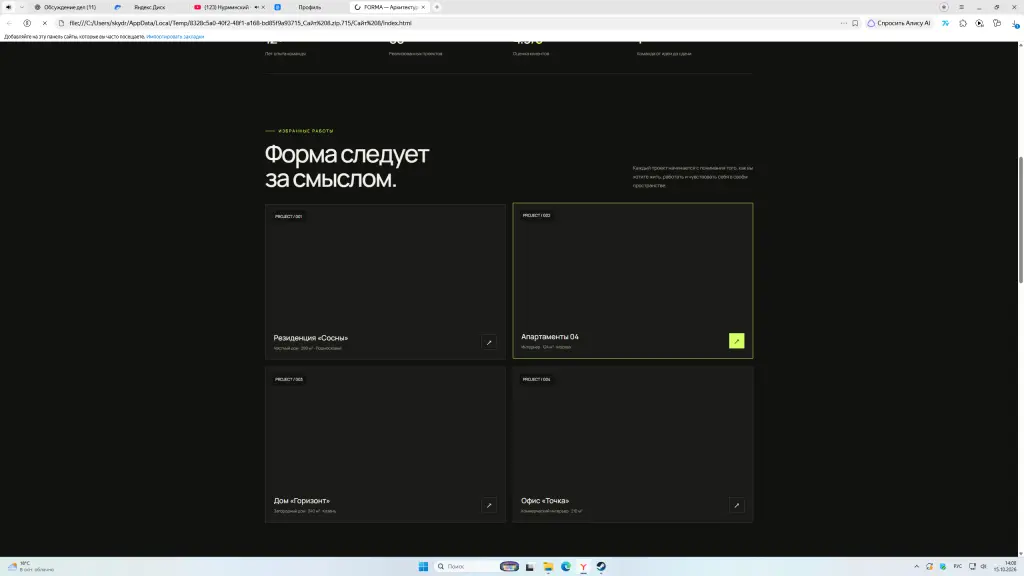Open the Апартаменты 04 project title

click(549, 337)
